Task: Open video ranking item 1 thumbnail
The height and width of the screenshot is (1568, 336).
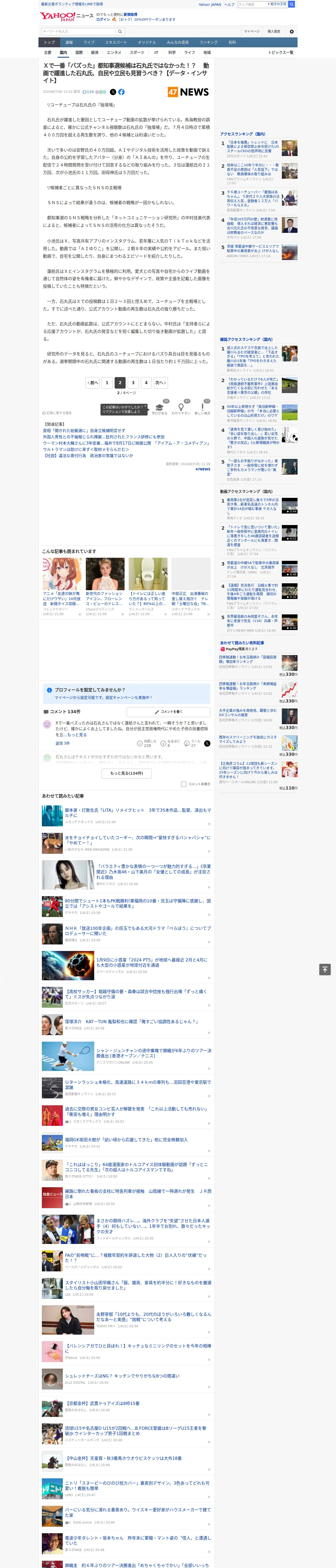Action: (x=290, y=506)
